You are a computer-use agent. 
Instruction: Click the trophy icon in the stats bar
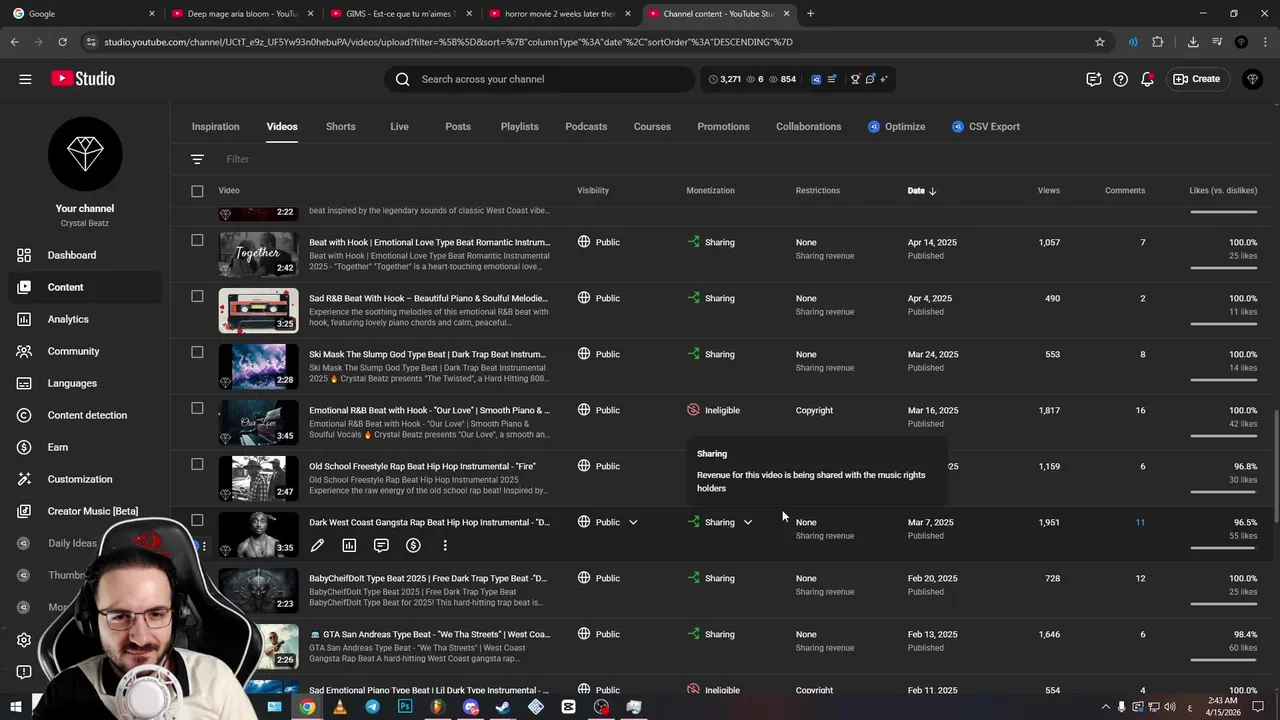(x=855, y=79)
